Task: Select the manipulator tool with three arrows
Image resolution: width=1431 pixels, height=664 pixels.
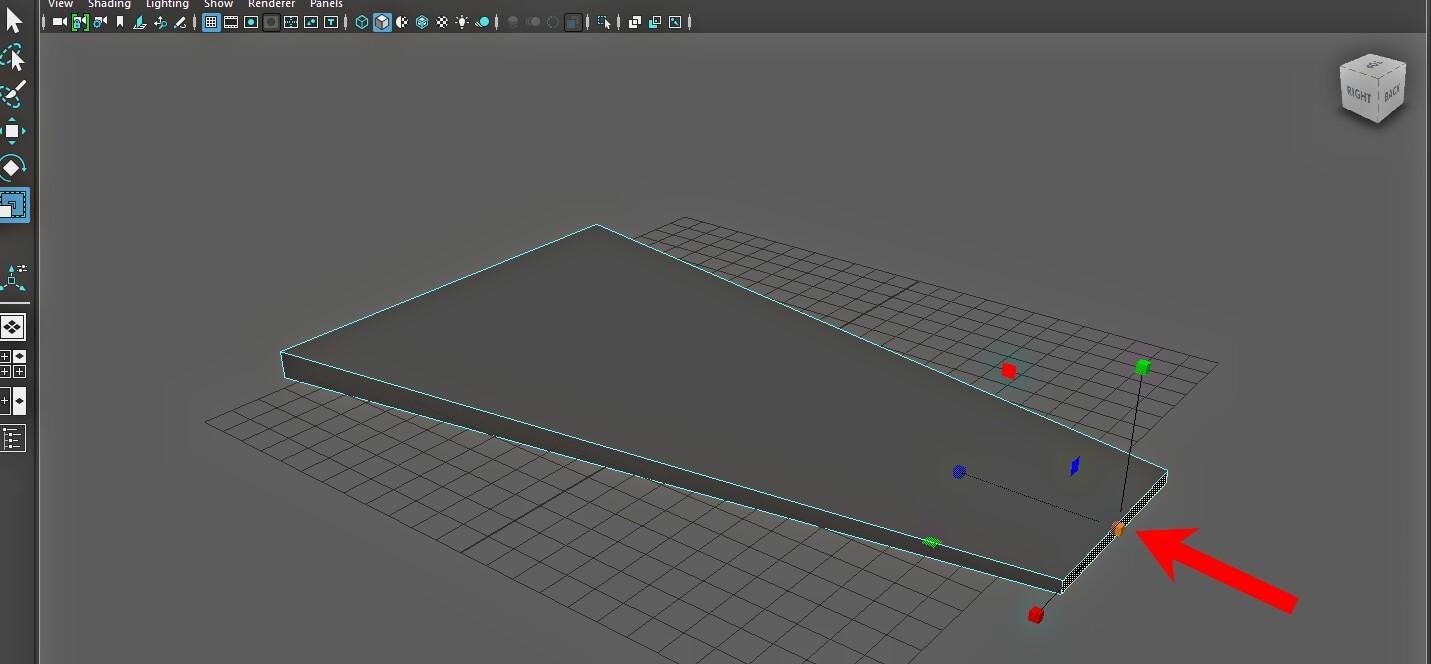Action: 14,278
